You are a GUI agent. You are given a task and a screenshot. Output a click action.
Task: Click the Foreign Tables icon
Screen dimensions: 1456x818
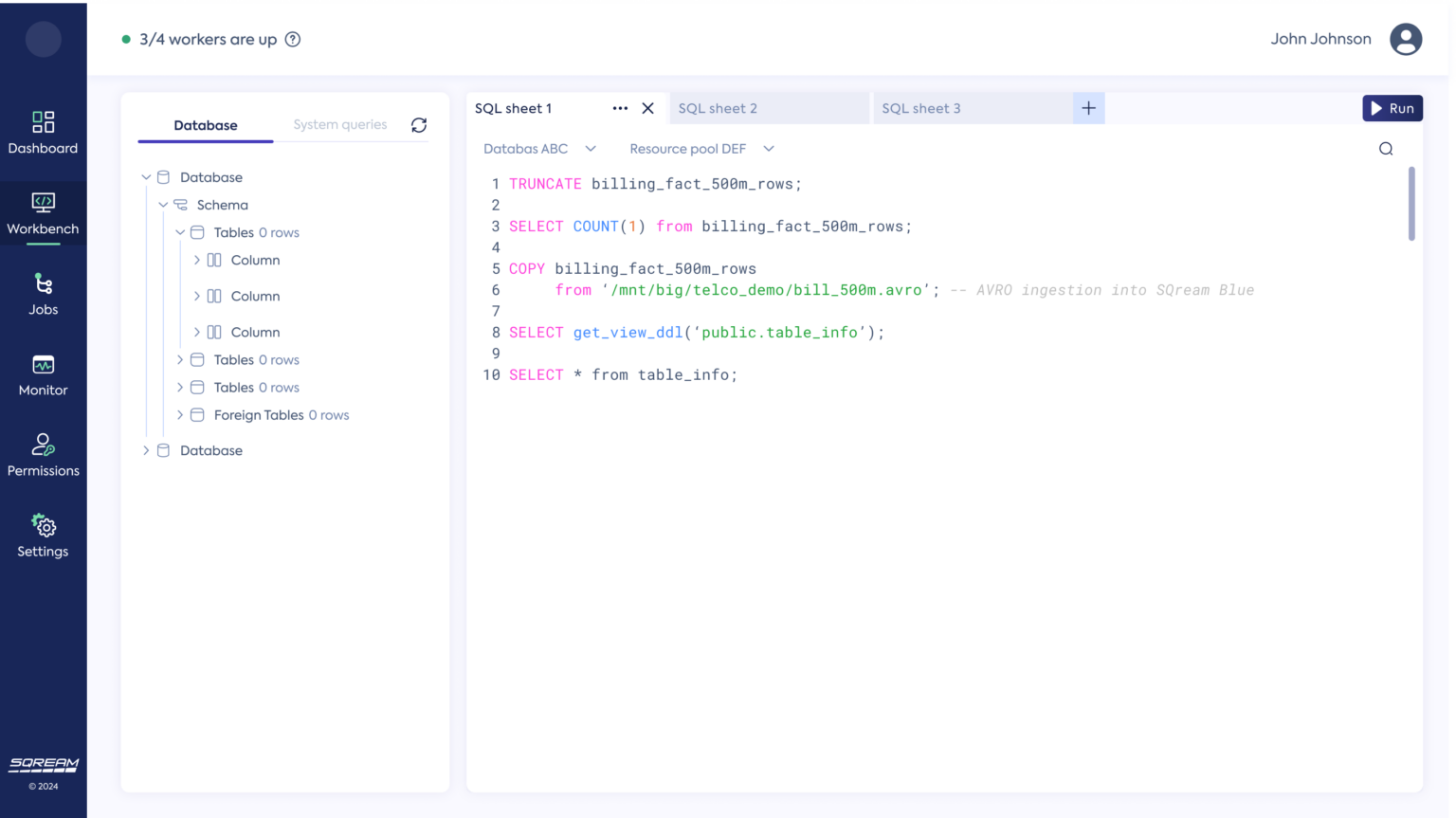click(x=197, y=415)
